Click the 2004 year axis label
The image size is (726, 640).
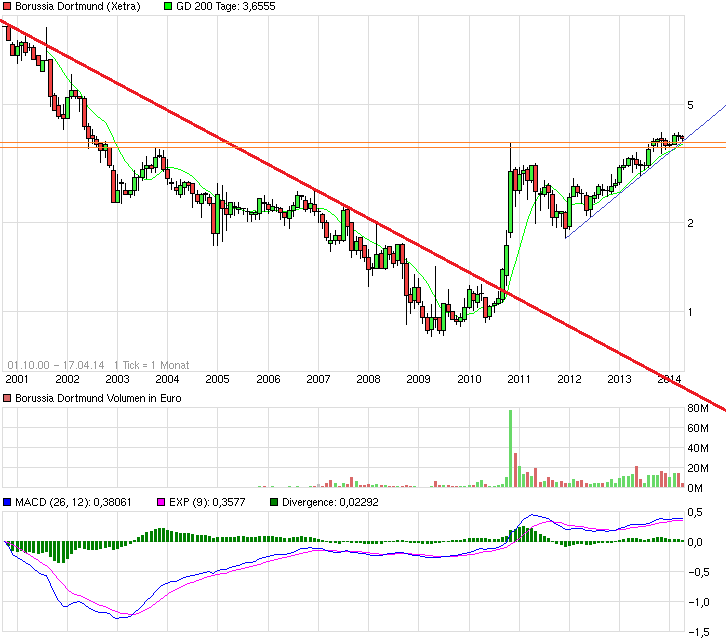(x=167, y=379)
